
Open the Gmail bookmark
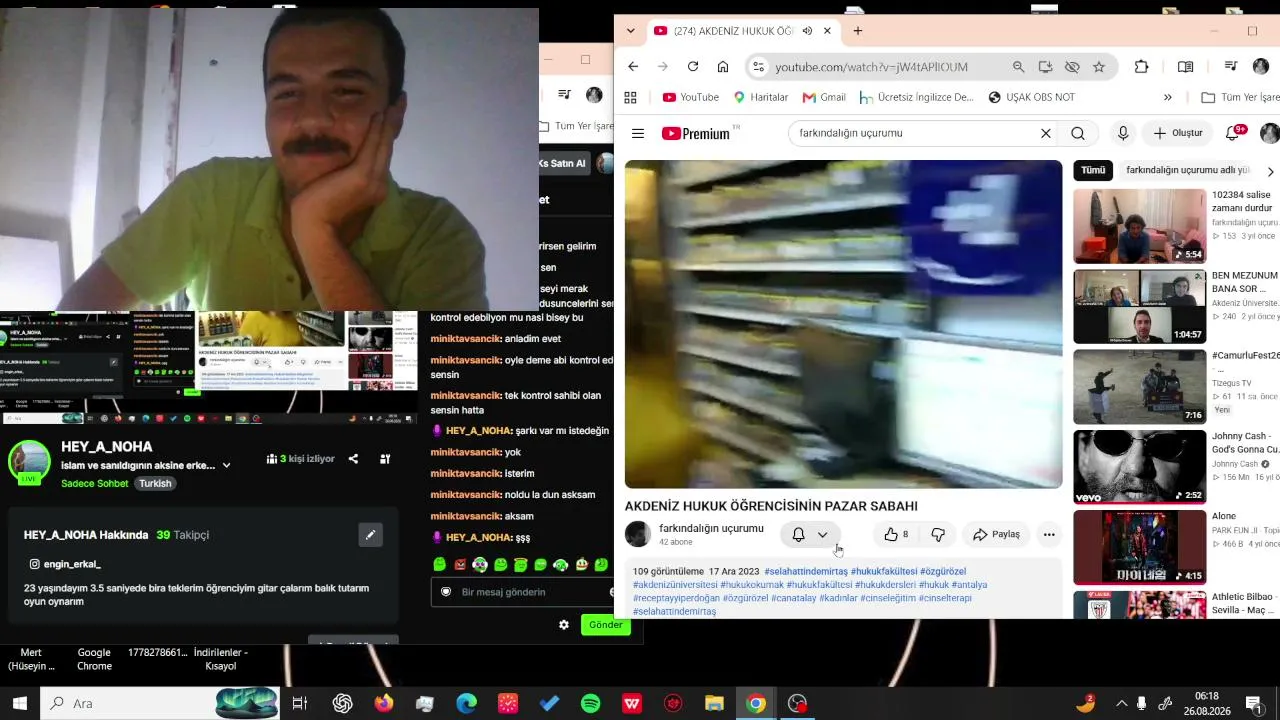(825, 97)
